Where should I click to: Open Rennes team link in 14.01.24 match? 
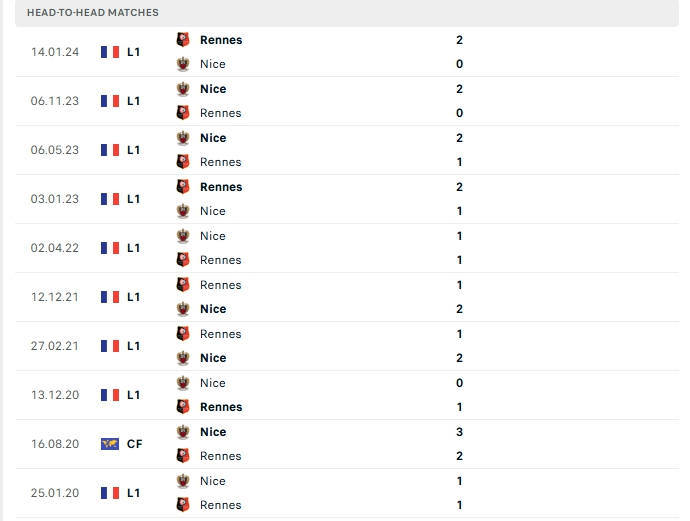221,40
